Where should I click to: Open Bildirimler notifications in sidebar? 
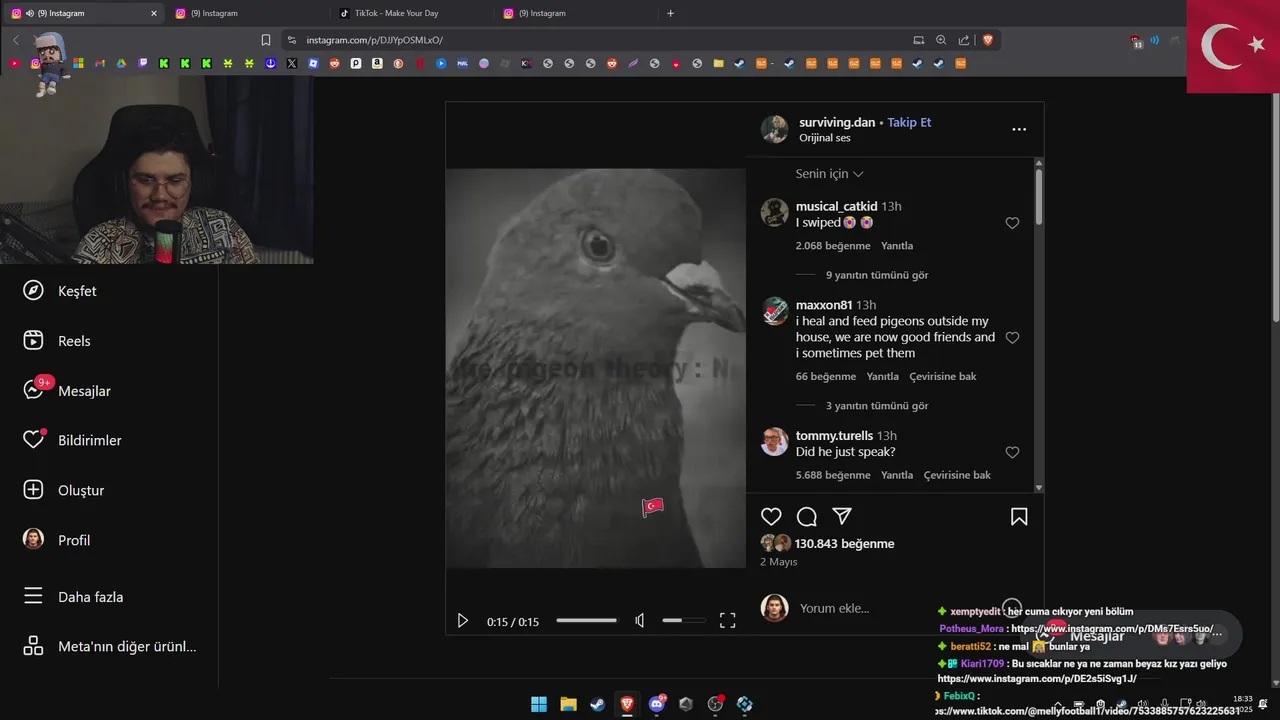pyautogui.click(x=72, y=440)
